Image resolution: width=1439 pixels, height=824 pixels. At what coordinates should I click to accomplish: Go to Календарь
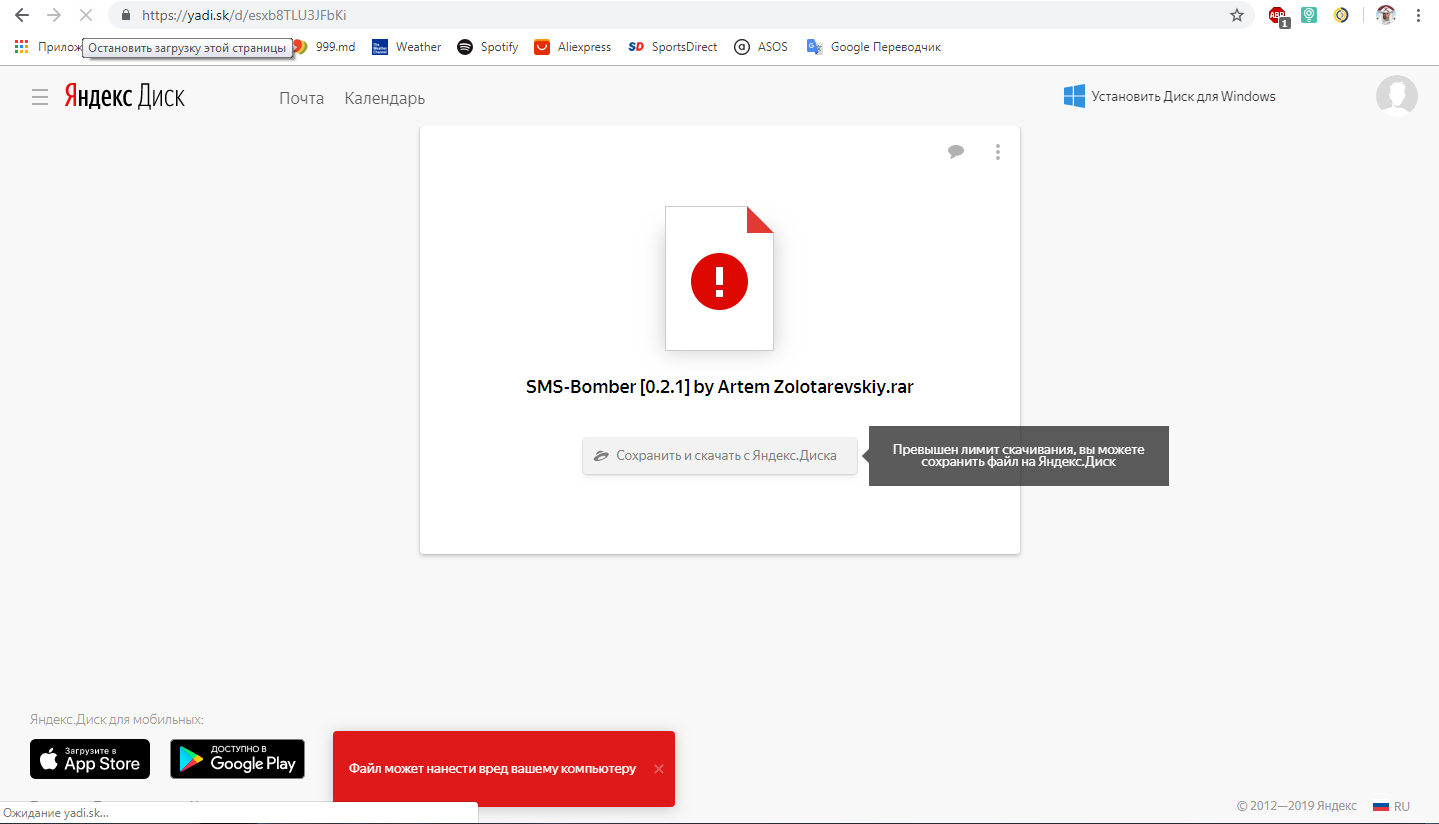(385, 98)
